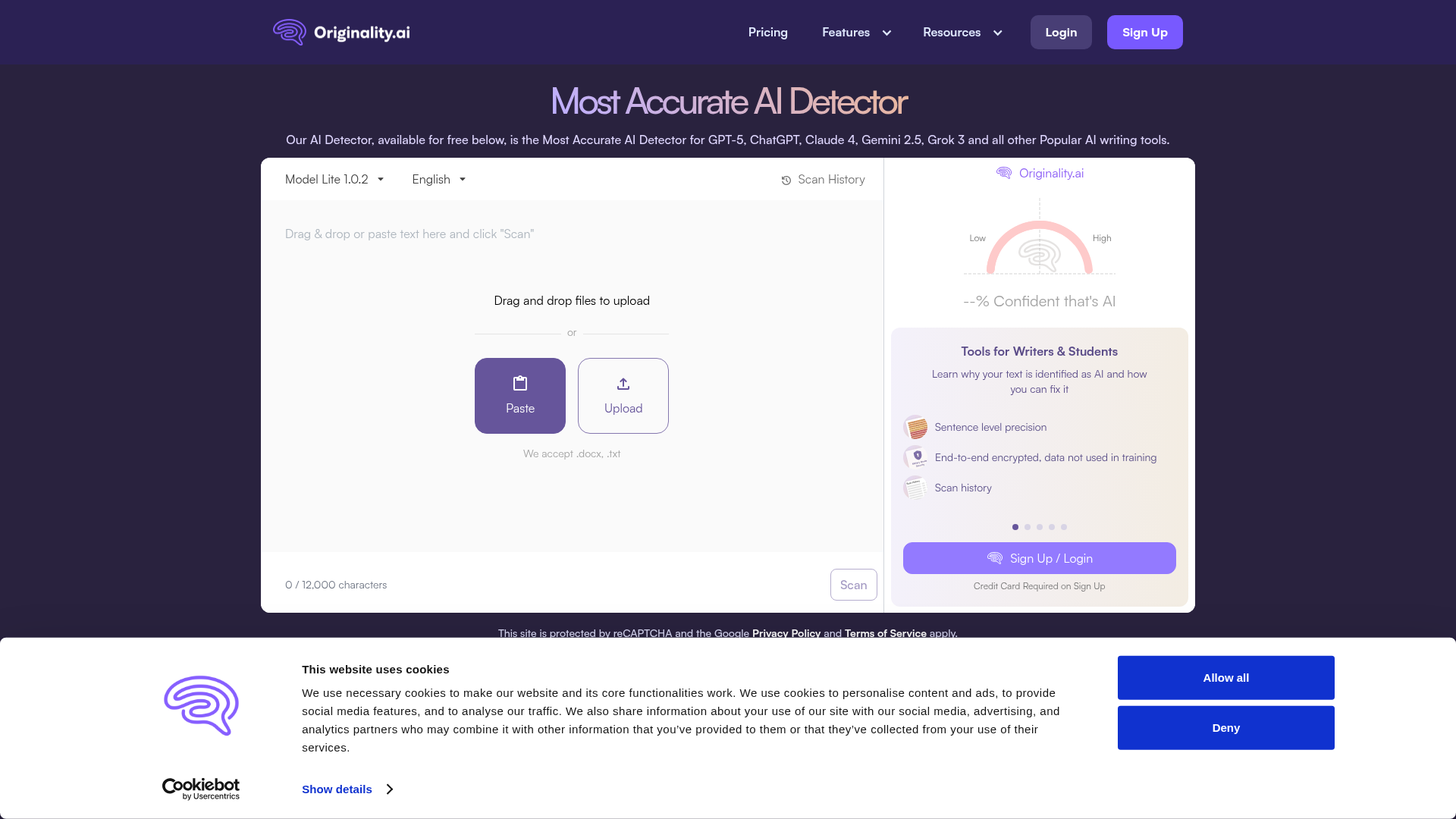Open Scan History using the history icon
This screenshot has width=1456, height=819.
pos(785,180)
